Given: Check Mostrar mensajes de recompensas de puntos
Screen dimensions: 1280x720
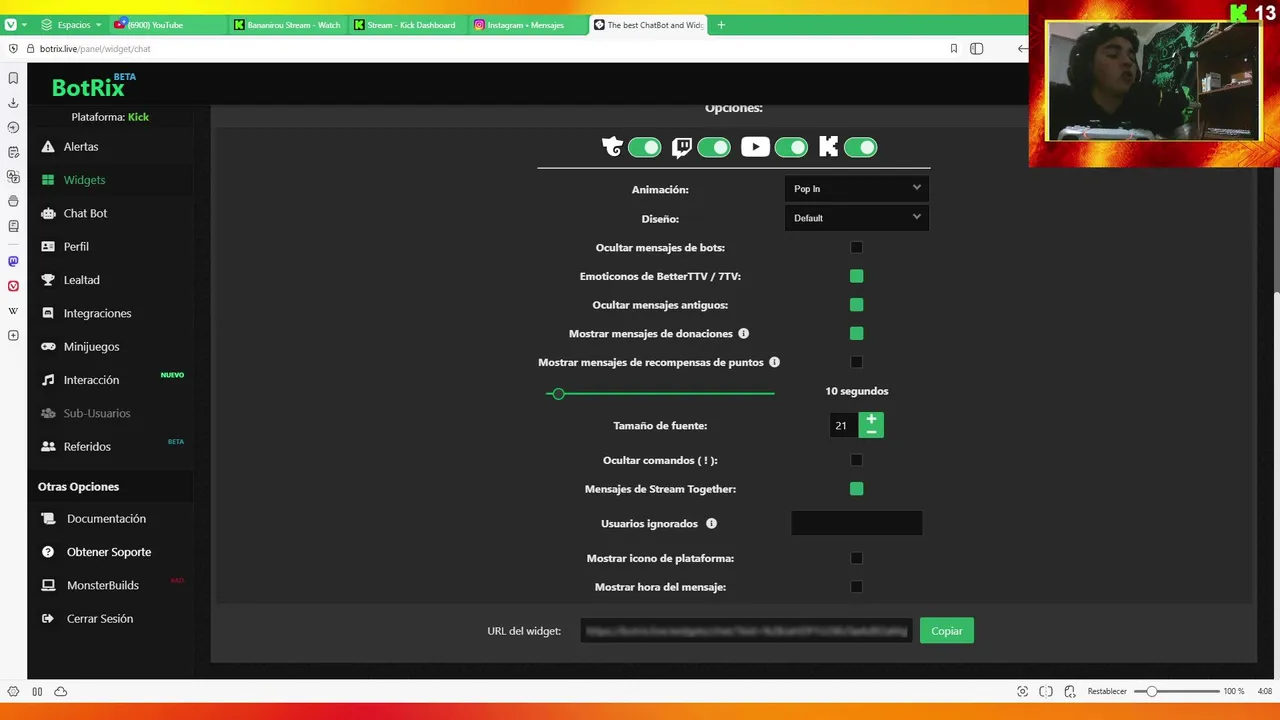Looking at the screenshot, I should click(x=856, y=362).
